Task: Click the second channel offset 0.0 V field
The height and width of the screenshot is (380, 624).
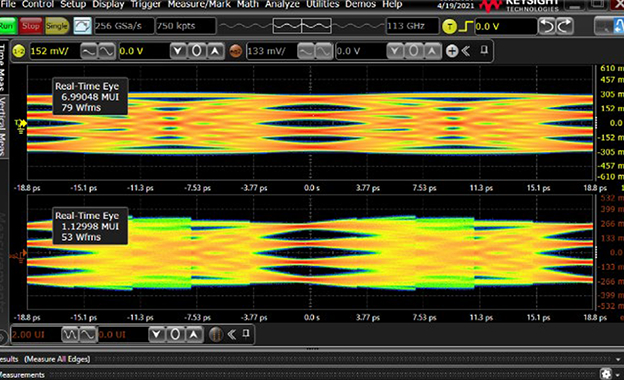Action: [360, 51]
